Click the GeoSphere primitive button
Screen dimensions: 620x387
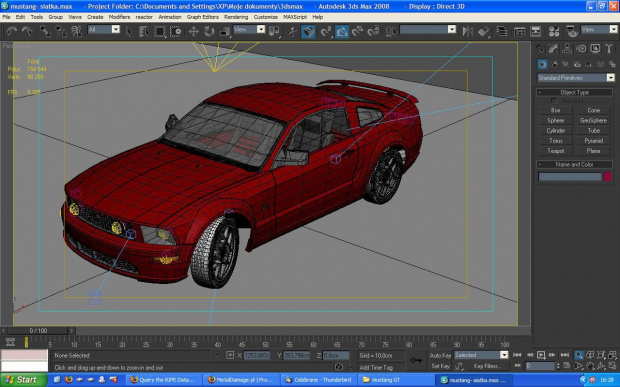[593, 120]
